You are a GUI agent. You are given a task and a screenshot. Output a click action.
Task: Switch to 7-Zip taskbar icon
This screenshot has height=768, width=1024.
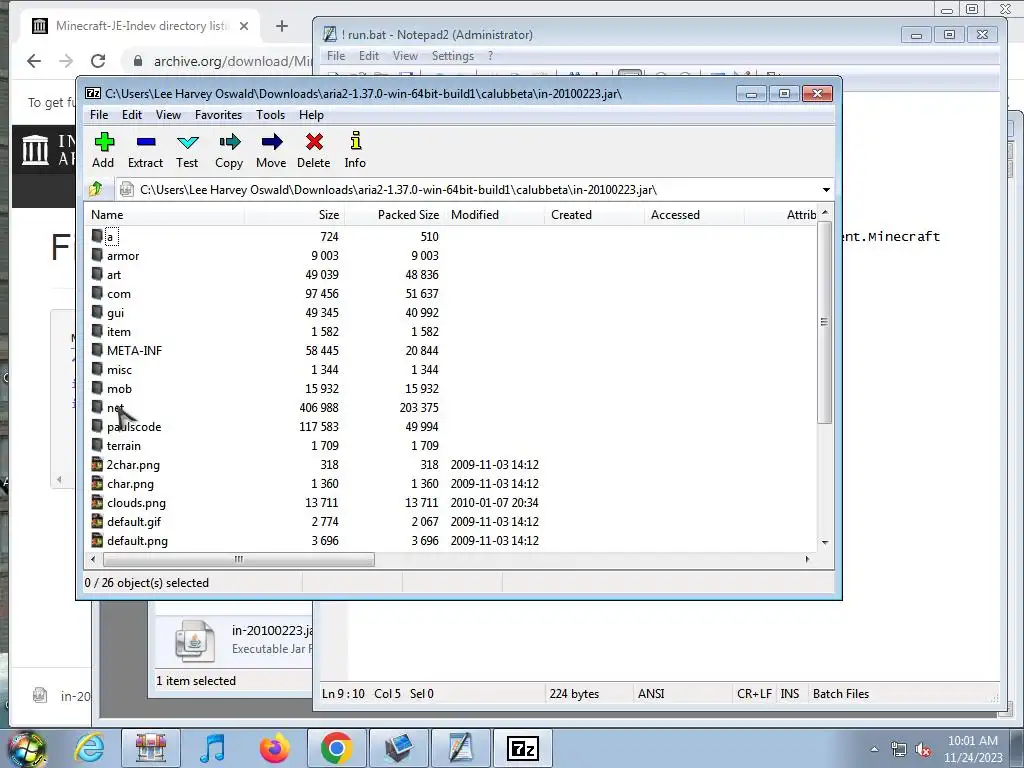tap(522, 748)
